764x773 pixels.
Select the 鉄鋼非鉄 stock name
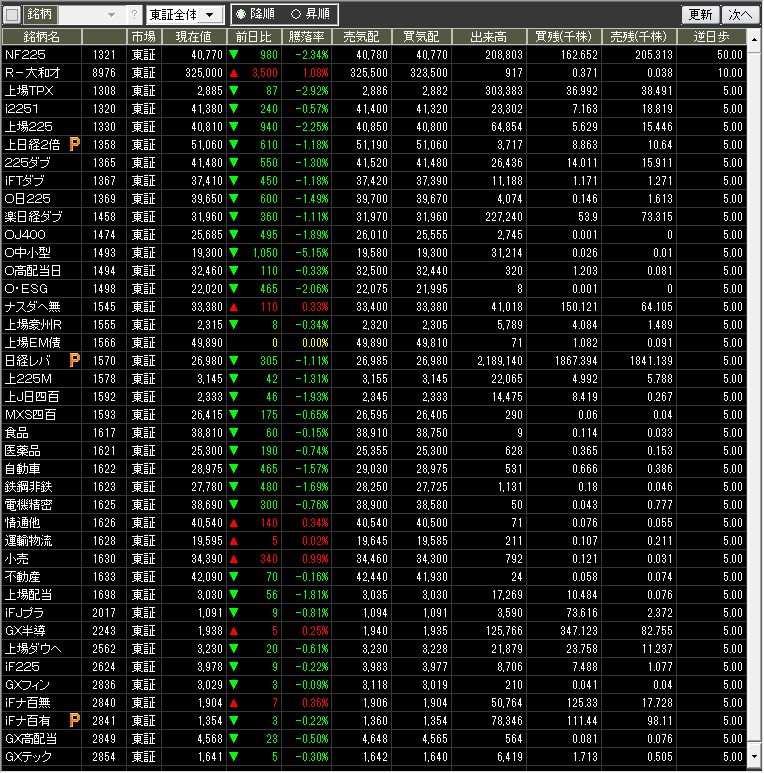pos(29,487)
